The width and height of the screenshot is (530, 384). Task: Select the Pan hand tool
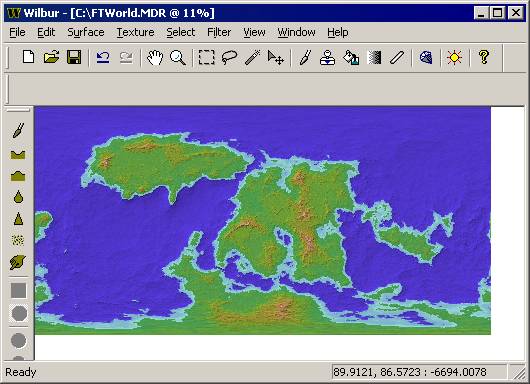155,57
